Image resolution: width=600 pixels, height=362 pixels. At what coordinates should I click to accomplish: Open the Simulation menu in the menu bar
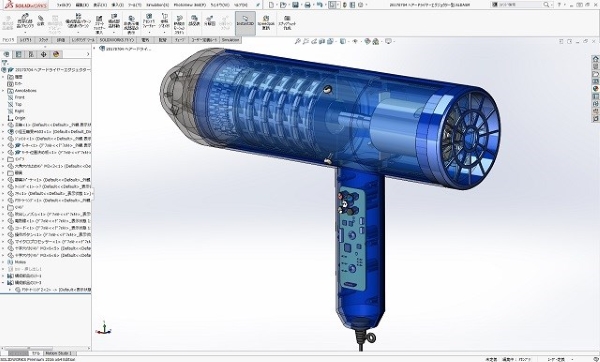coord(157,5)
